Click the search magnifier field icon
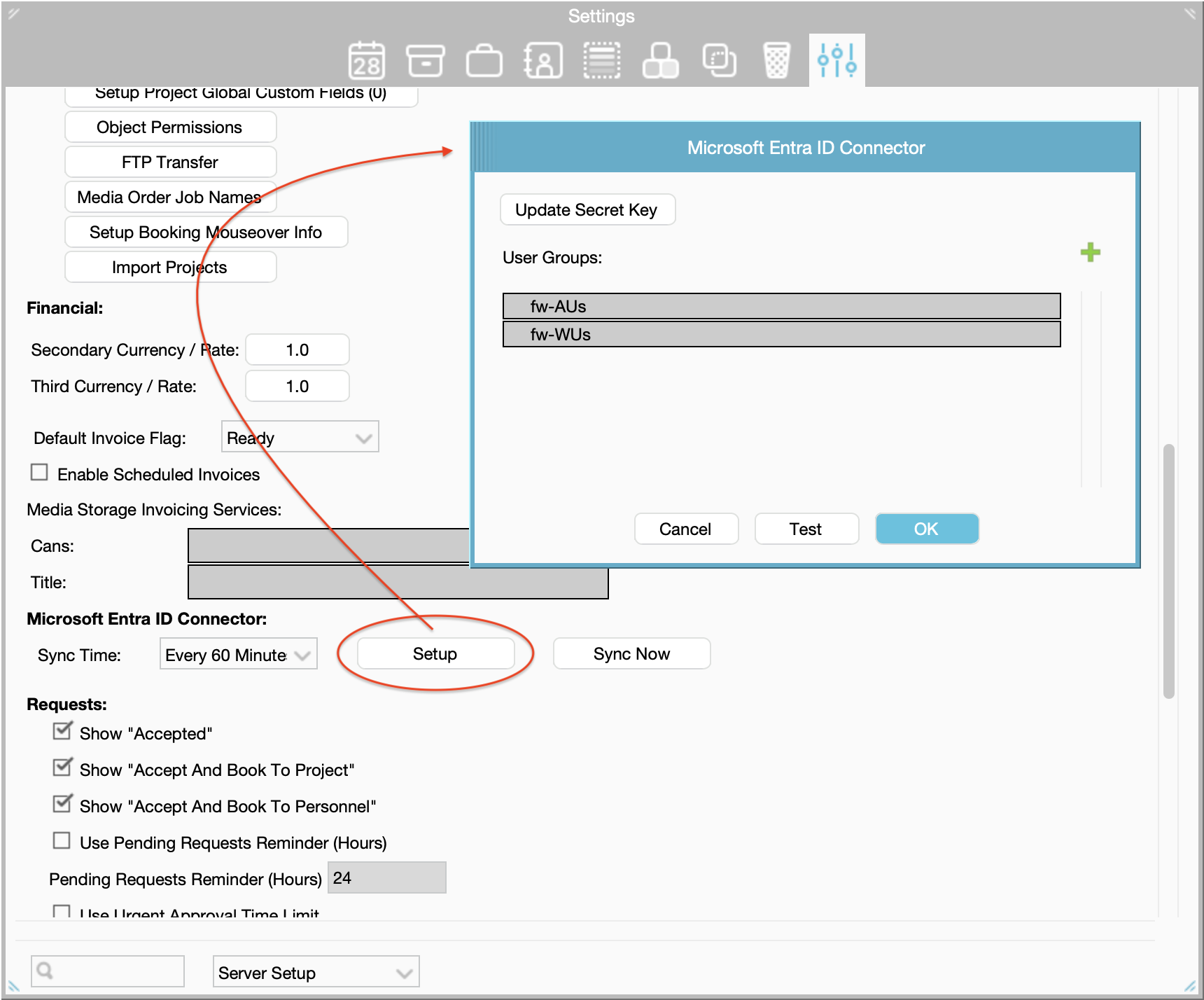This screenshot has height=1000, width=1204. pyautogui.click(x=45, y=971)
